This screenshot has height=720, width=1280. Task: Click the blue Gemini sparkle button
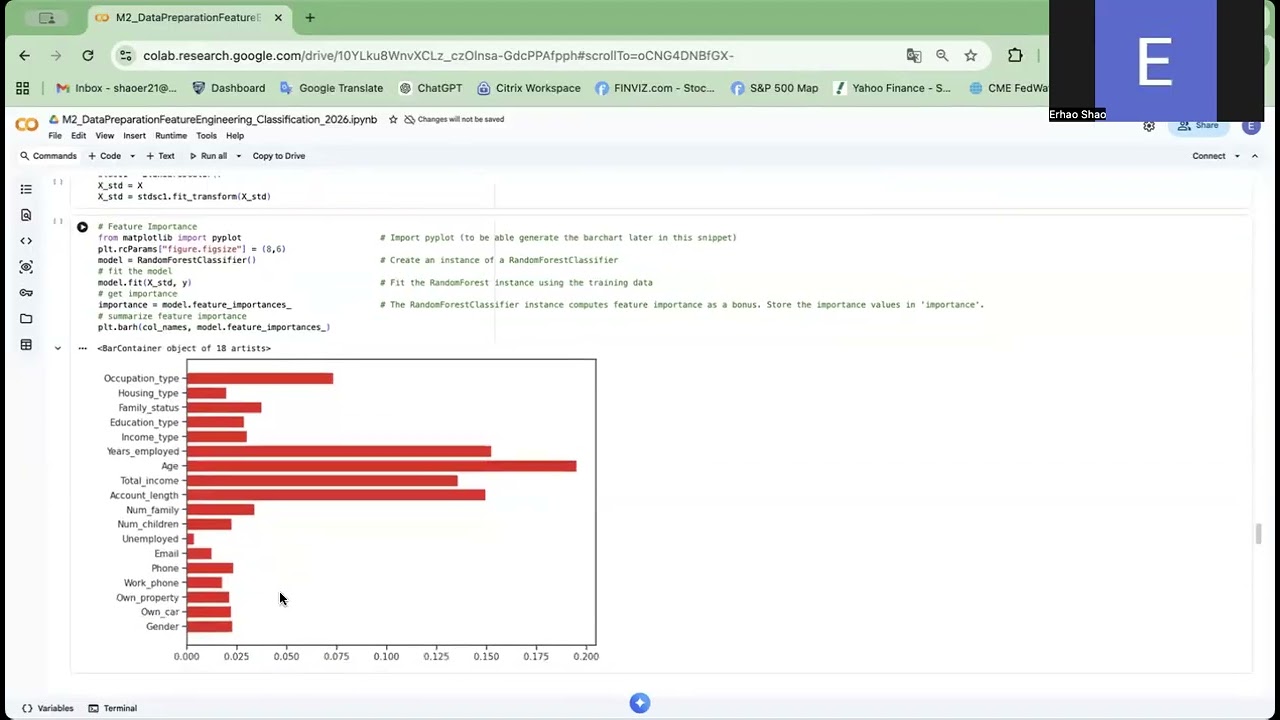[x=640, y=703]
